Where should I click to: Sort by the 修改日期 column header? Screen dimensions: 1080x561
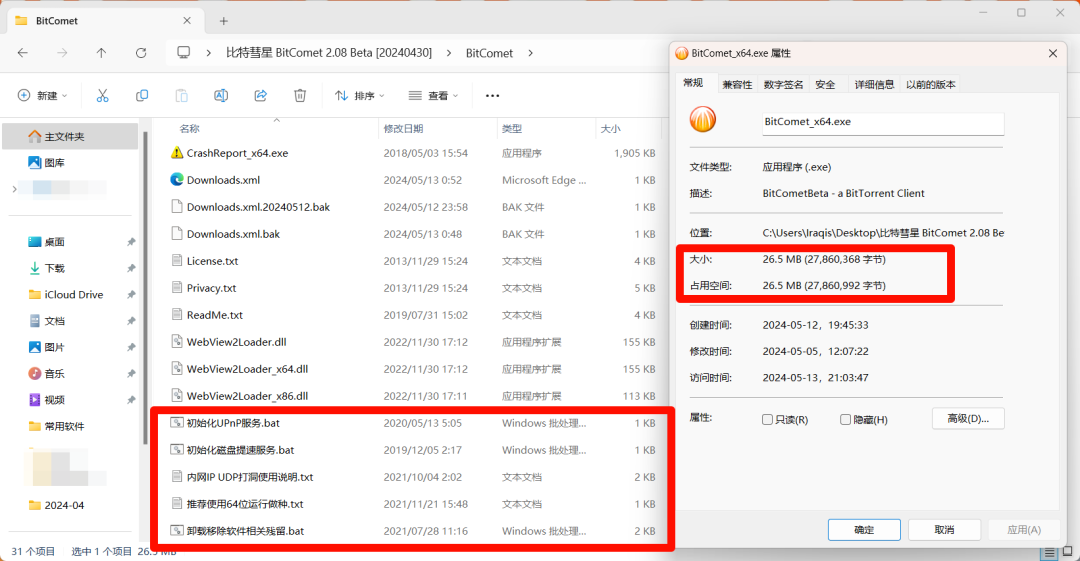tap(403, 129)
